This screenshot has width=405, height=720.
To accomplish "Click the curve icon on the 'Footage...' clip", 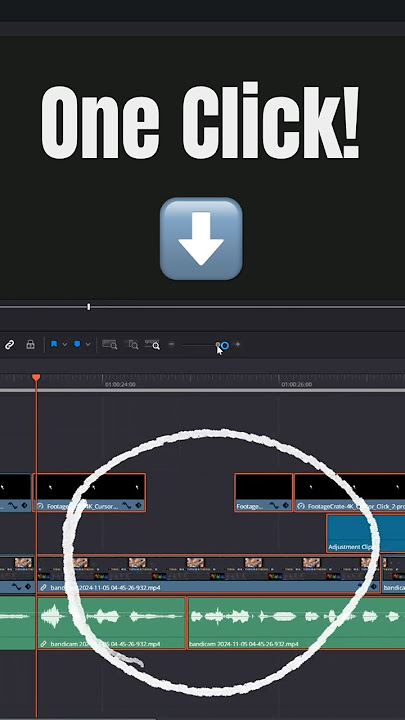I will click(x=274, y=506).
